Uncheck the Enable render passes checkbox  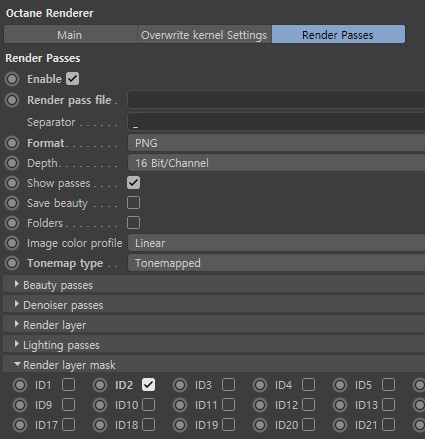point(72,79)
